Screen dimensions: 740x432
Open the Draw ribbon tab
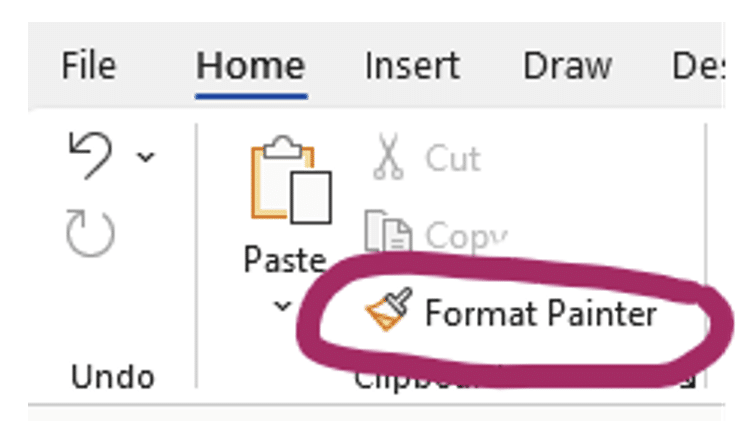click(x=567, y=65)
